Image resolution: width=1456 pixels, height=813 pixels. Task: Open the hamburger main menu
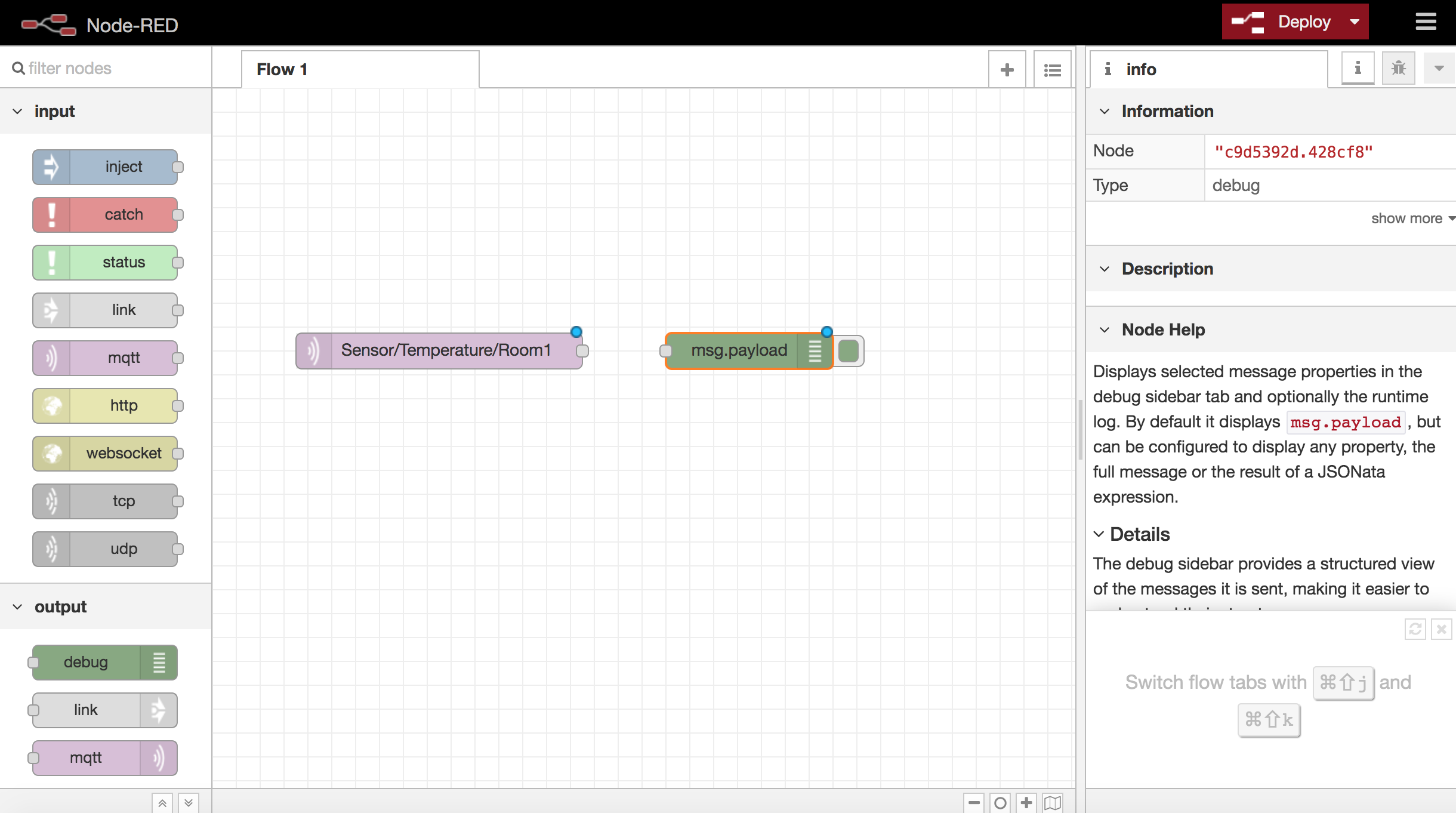coord(1426,22)
